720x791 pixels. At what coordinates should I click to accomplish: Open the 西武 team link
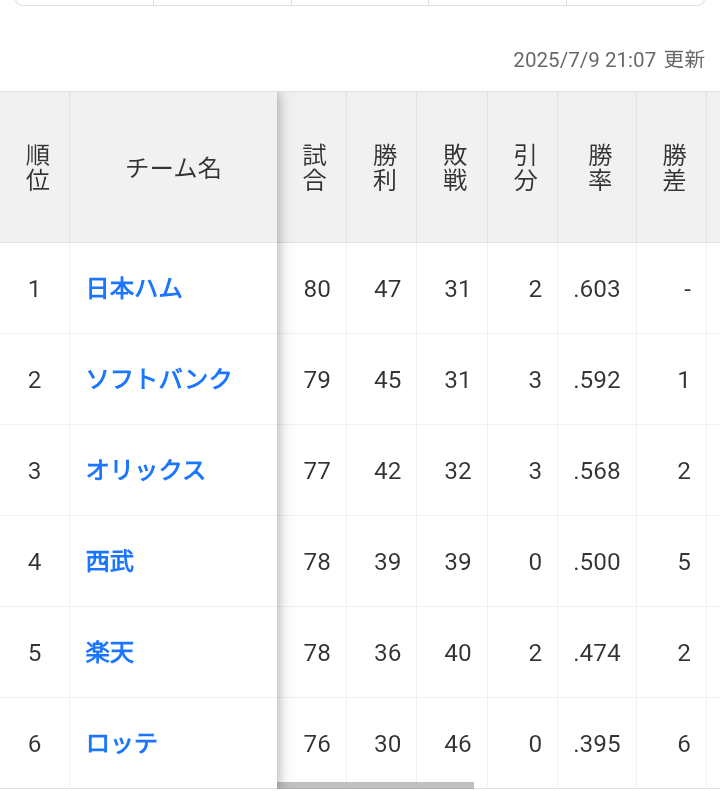(x=110, y=561)
